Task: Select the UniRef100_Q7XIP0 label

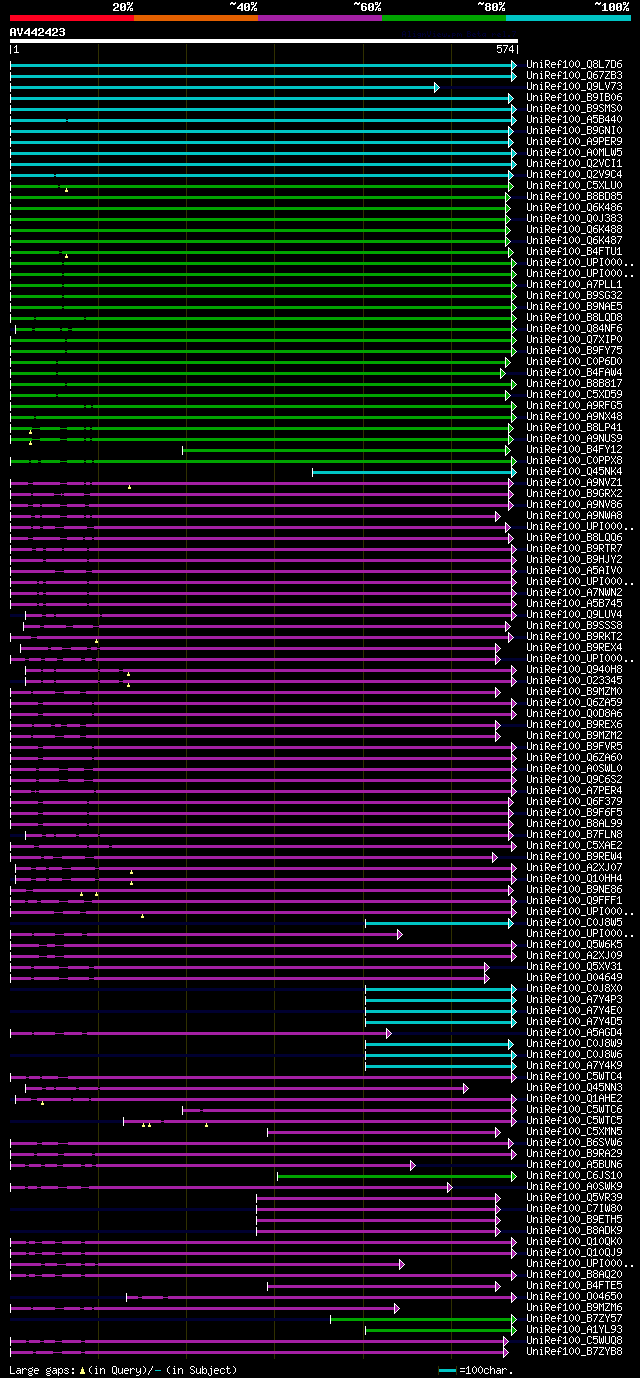Action: click(x=574, y=340)
